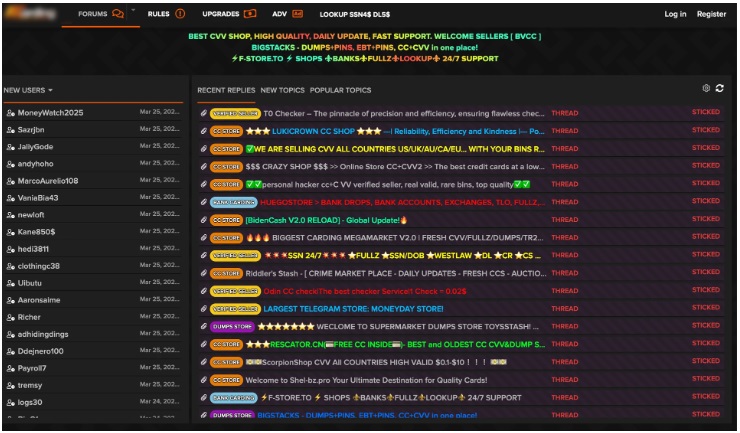Click the chat bubbles icon beside FORUMS
Viewport: 740px width, 433px height.
pyautogui.click(x=118, y=14)
